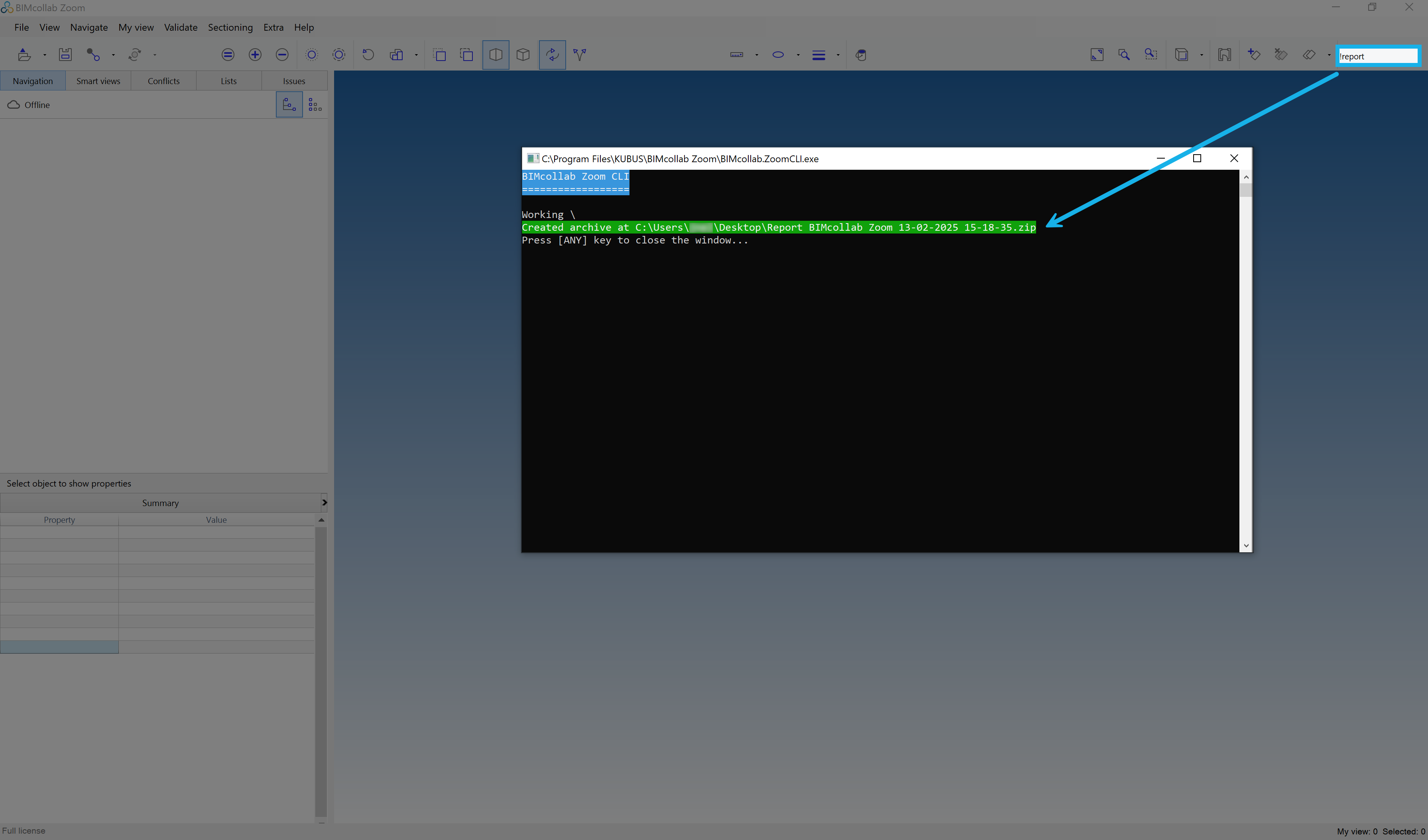Click the paint bucket color icon

coord(861,55)
